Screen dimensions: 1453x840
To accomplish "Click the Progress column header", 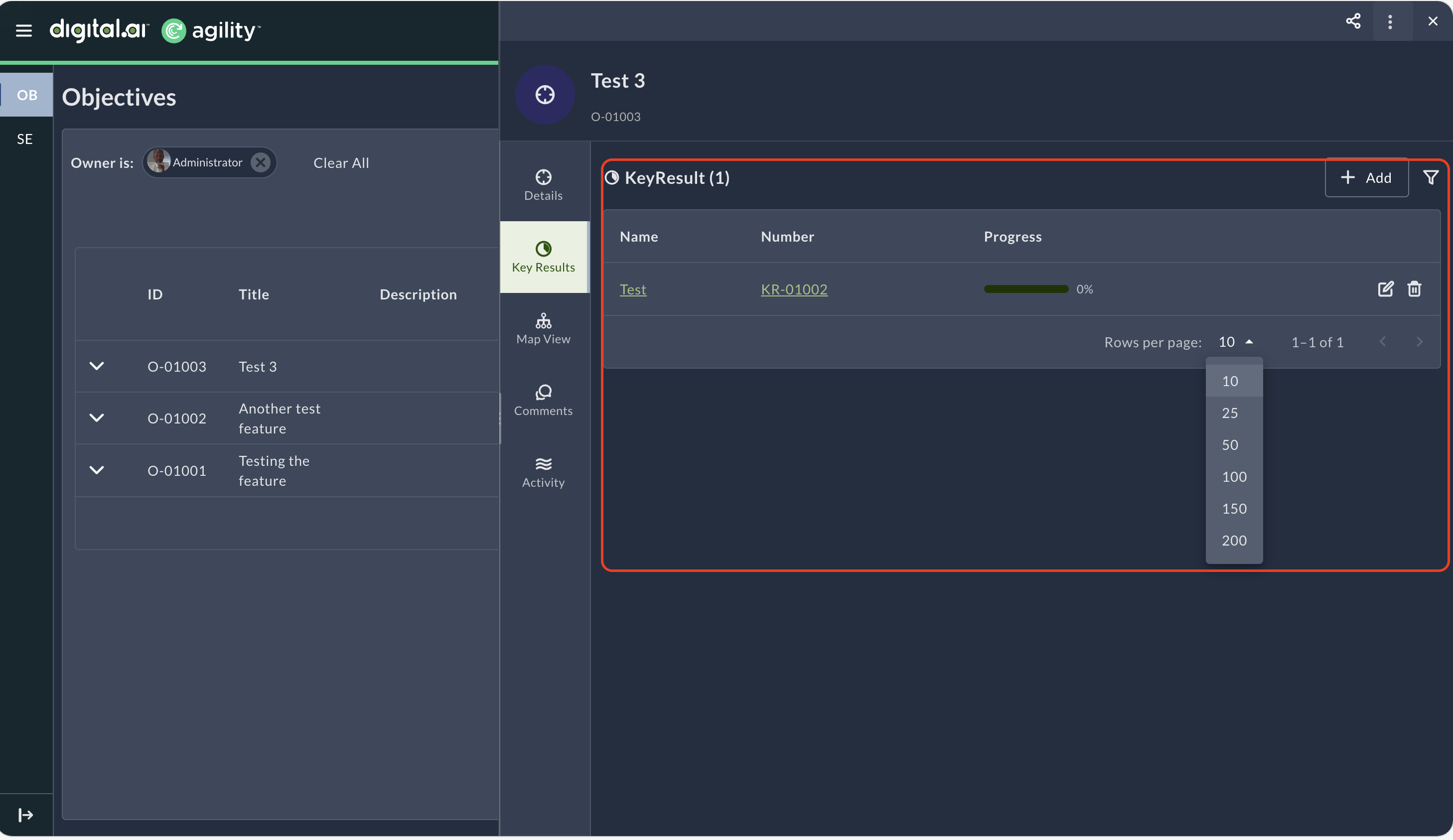I will [x=1013, y=236].
